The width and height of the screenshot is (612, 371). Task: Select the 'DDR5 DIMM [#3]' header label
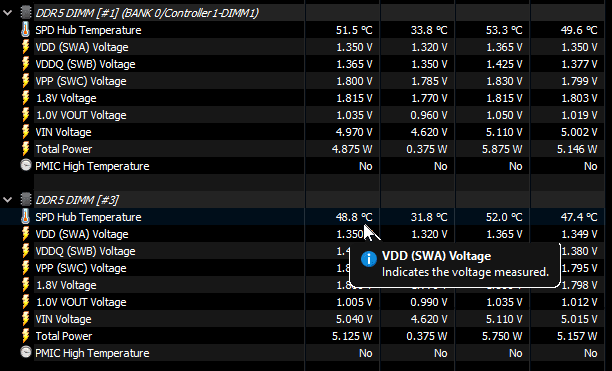point(77,200)
